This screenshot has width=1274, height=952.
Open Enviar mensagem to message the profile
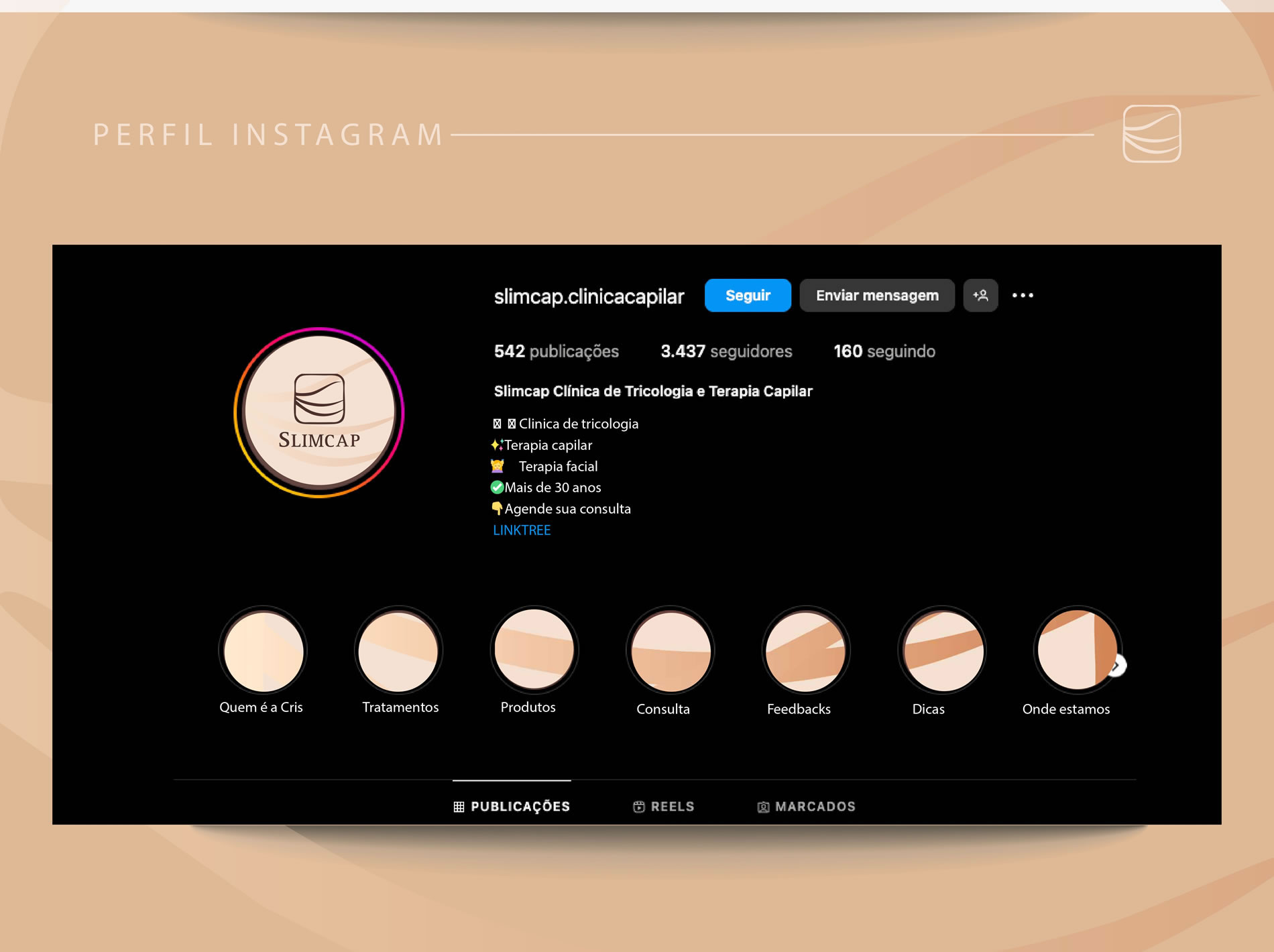pyautogui.click(x=877, y=296)
